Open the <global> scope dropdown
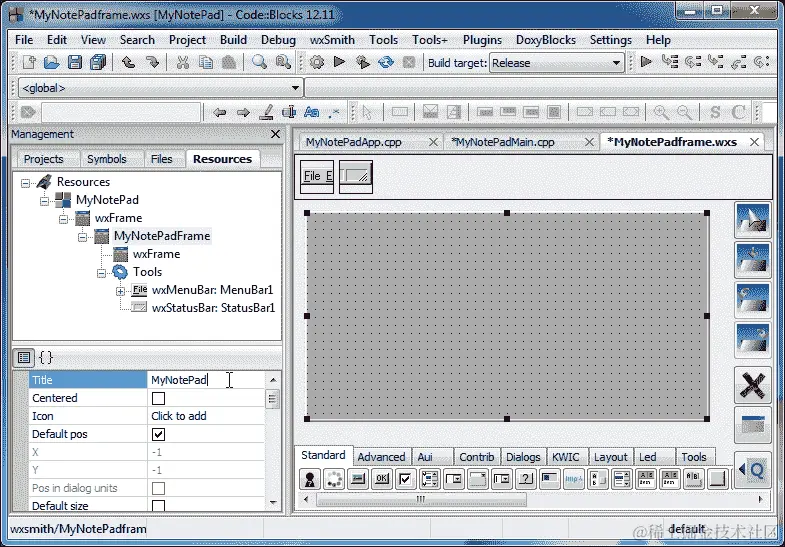Screen dimensions: 785x547 (x=160, y=88)
